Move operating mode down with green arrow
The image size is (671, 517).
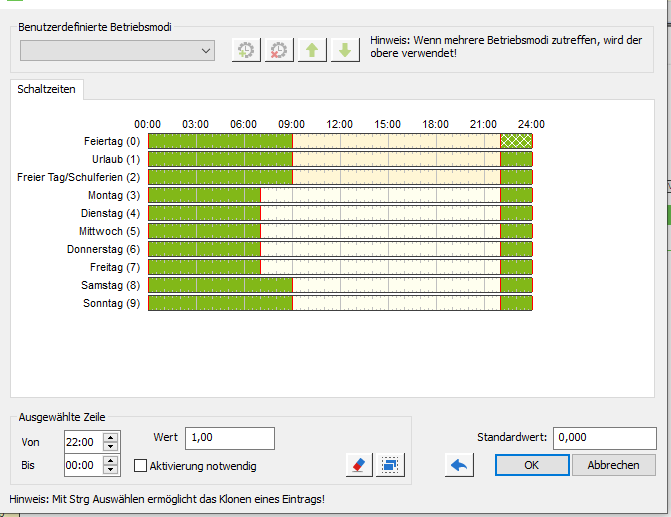click(x=345, y=50)
